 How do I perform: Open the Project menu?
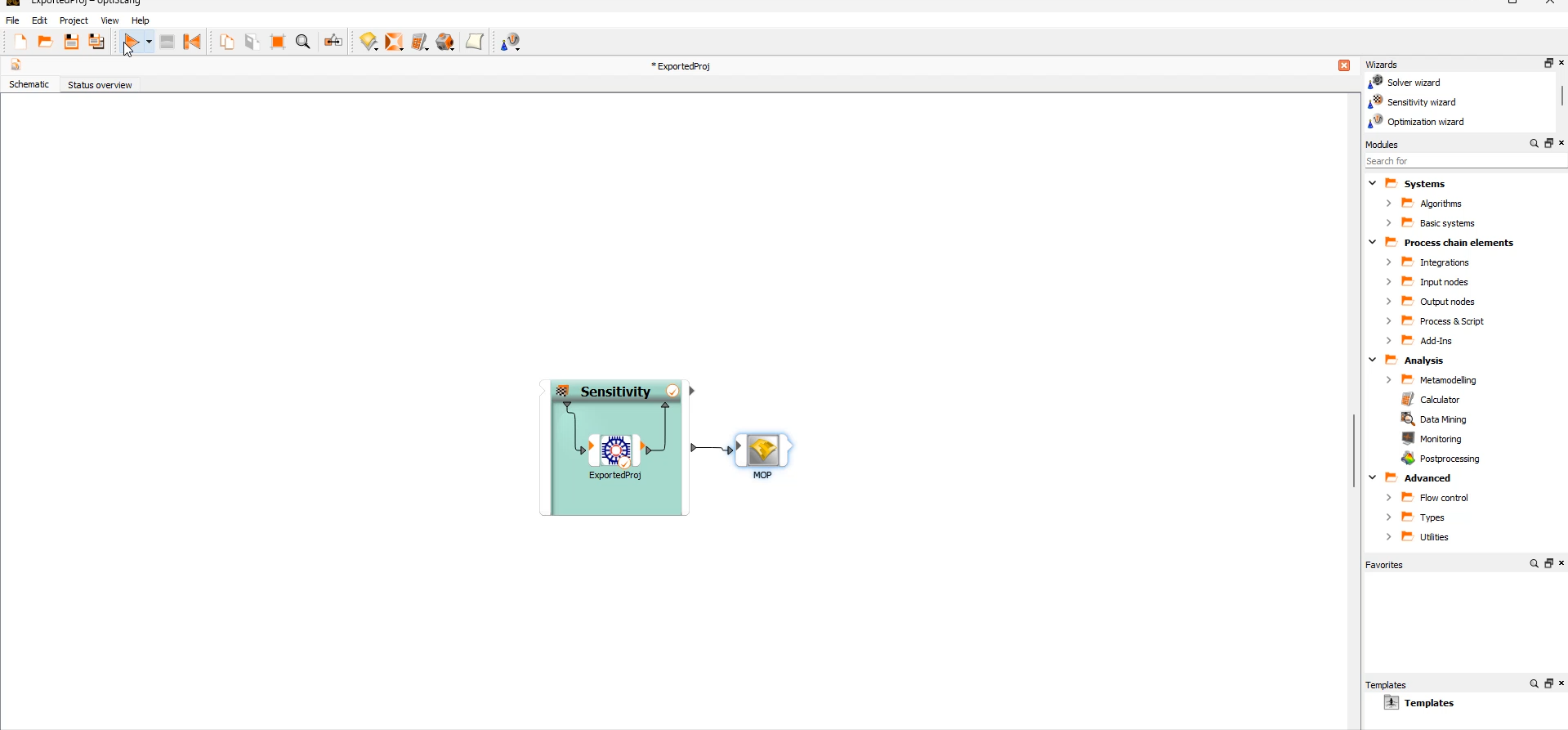(74, 20)
